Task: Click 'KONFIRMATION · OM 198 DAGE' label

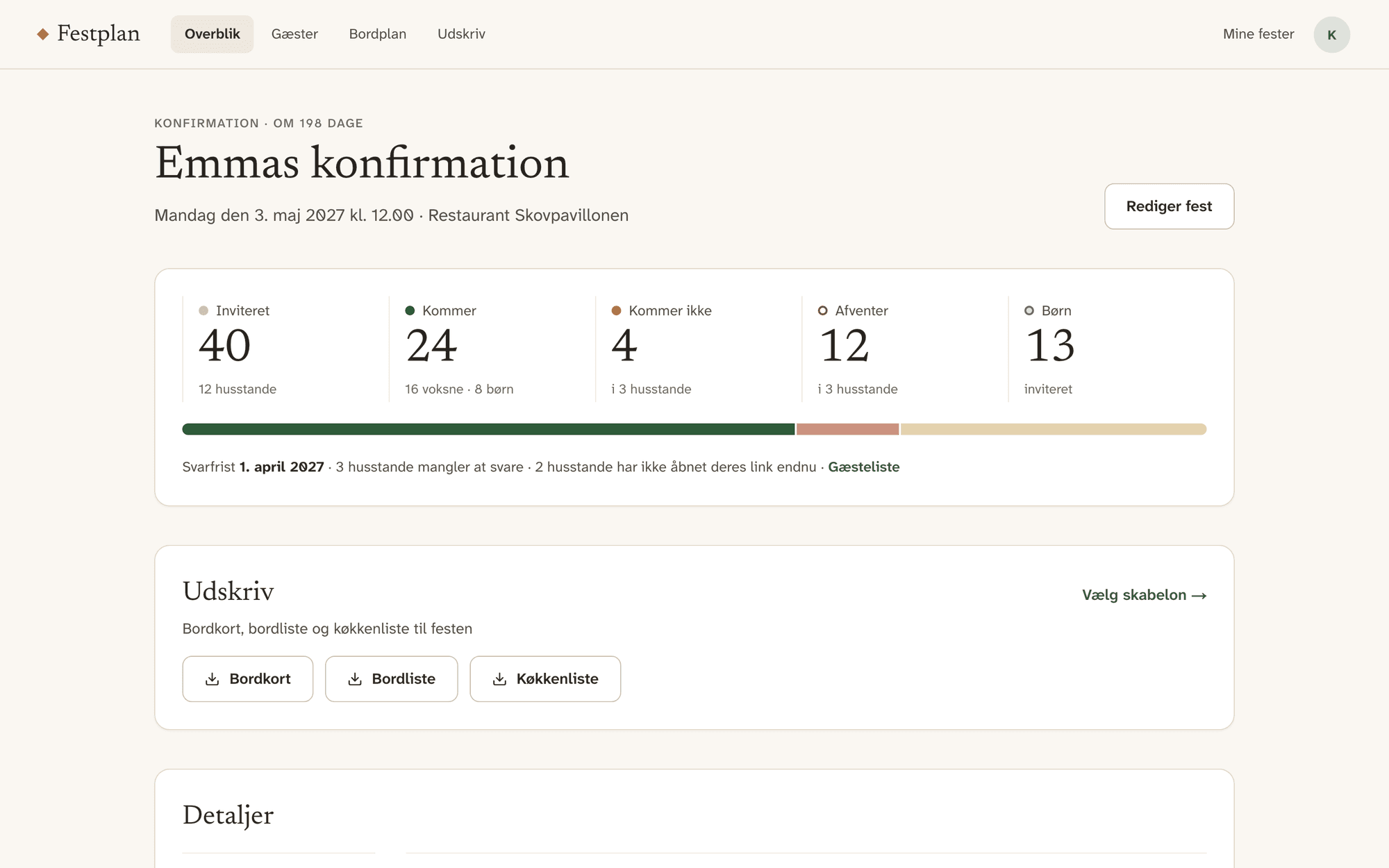Action: [x=258, y=123]
